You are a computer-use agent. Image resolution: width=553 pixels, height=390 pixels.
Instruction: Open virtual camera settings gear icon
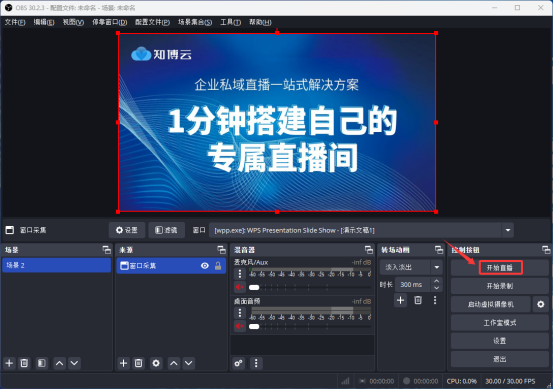pos(541,304)
